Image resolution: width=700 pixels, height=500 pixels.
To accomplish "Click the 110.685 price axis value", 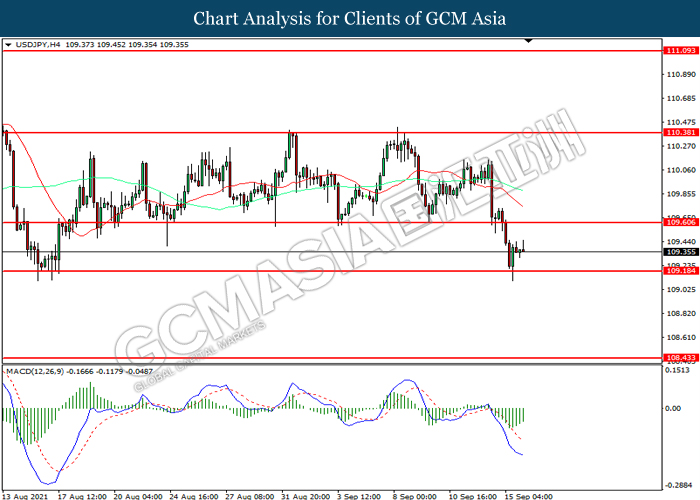I will 681,98.
